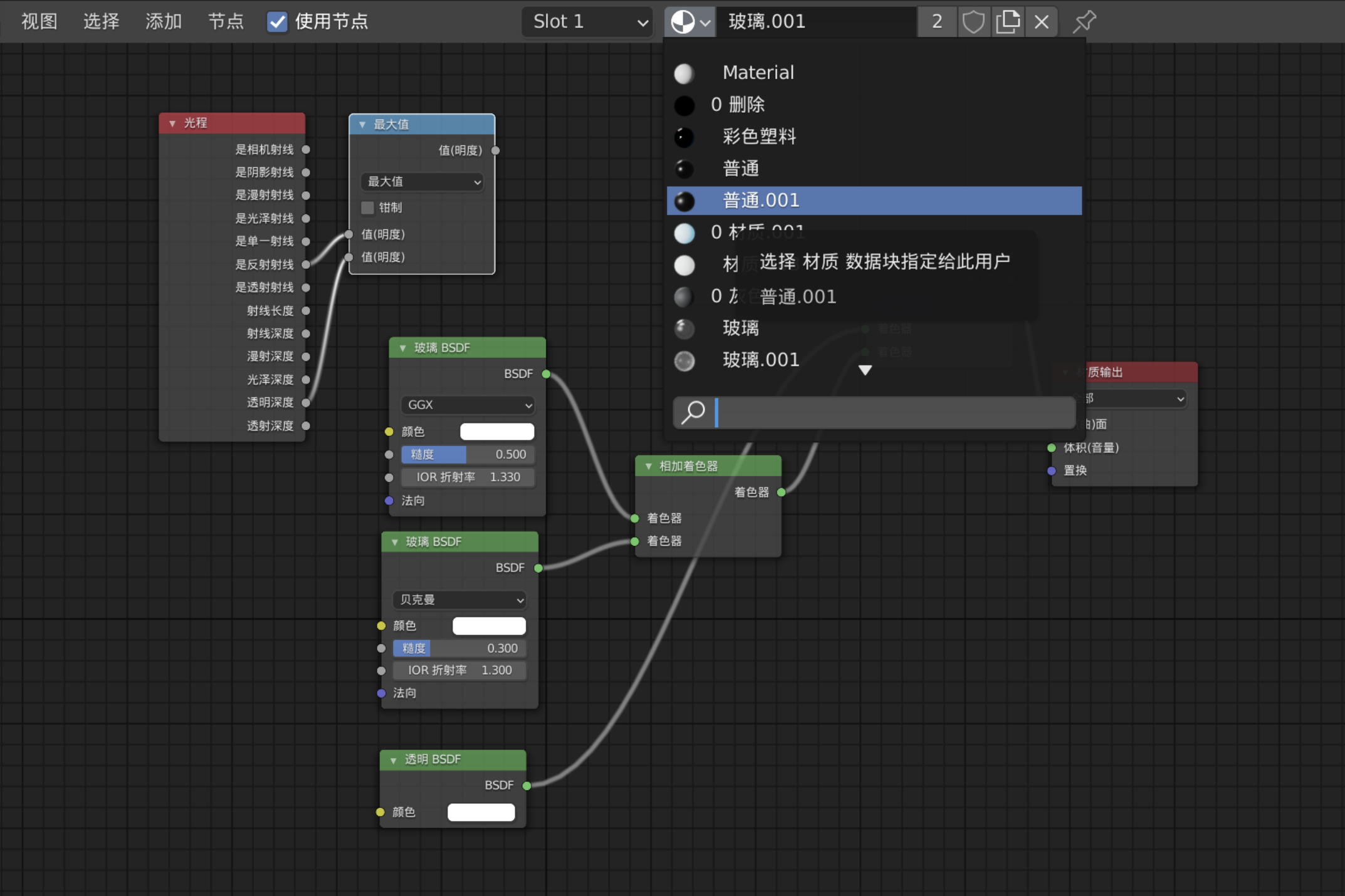Click the new material duplicate icon
The image size is (1345, 896).
1007,22
